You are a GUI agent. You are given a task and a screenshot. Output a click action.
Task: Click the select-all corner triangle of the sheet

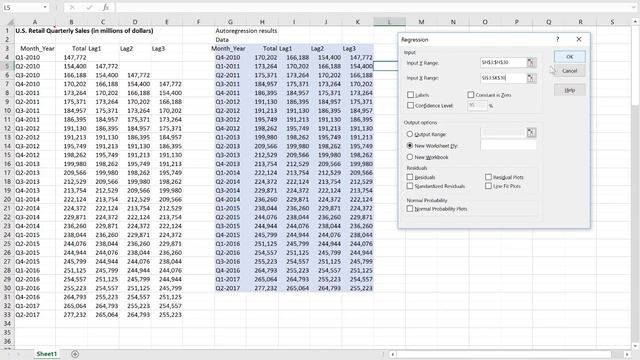pos(9,22)
